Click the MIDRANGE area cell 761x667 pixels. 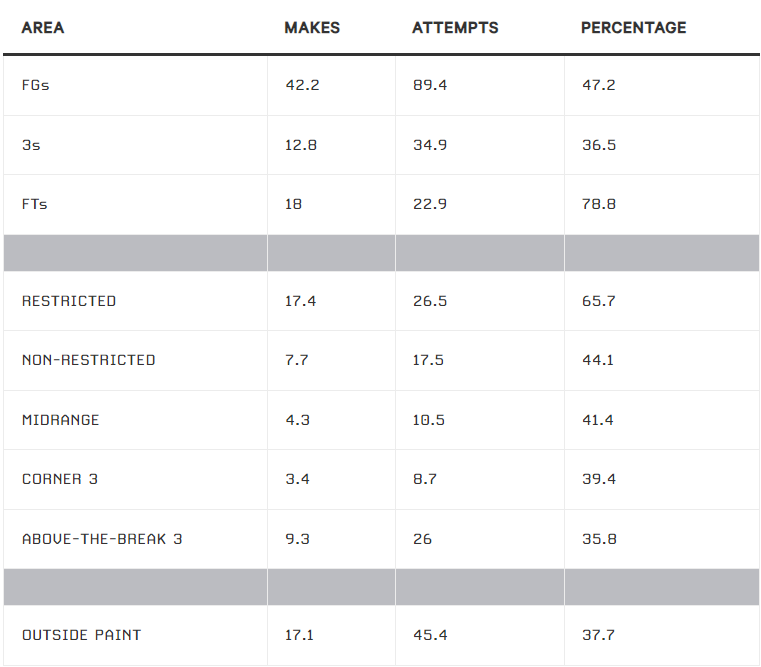click(61, 420)
